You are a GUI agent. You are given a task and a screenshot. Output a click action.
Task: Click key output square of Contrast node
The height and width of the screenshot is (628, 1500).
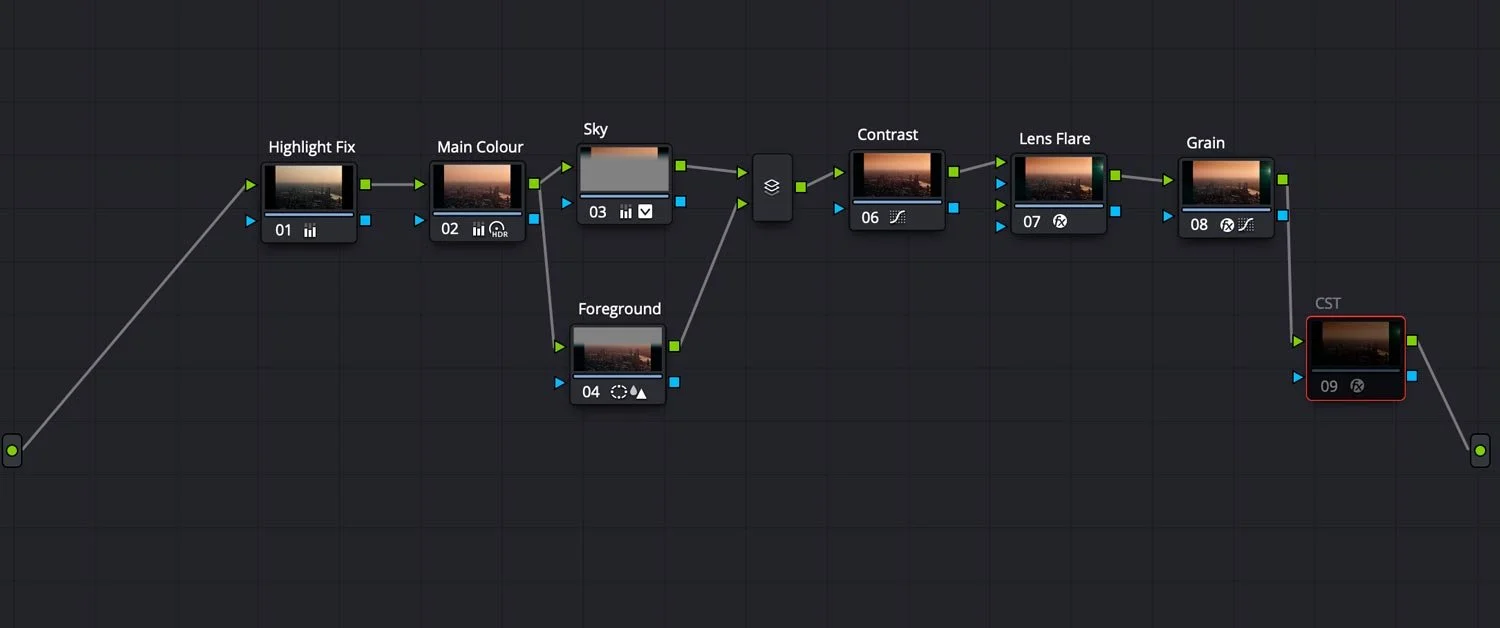tap(953, 207)
